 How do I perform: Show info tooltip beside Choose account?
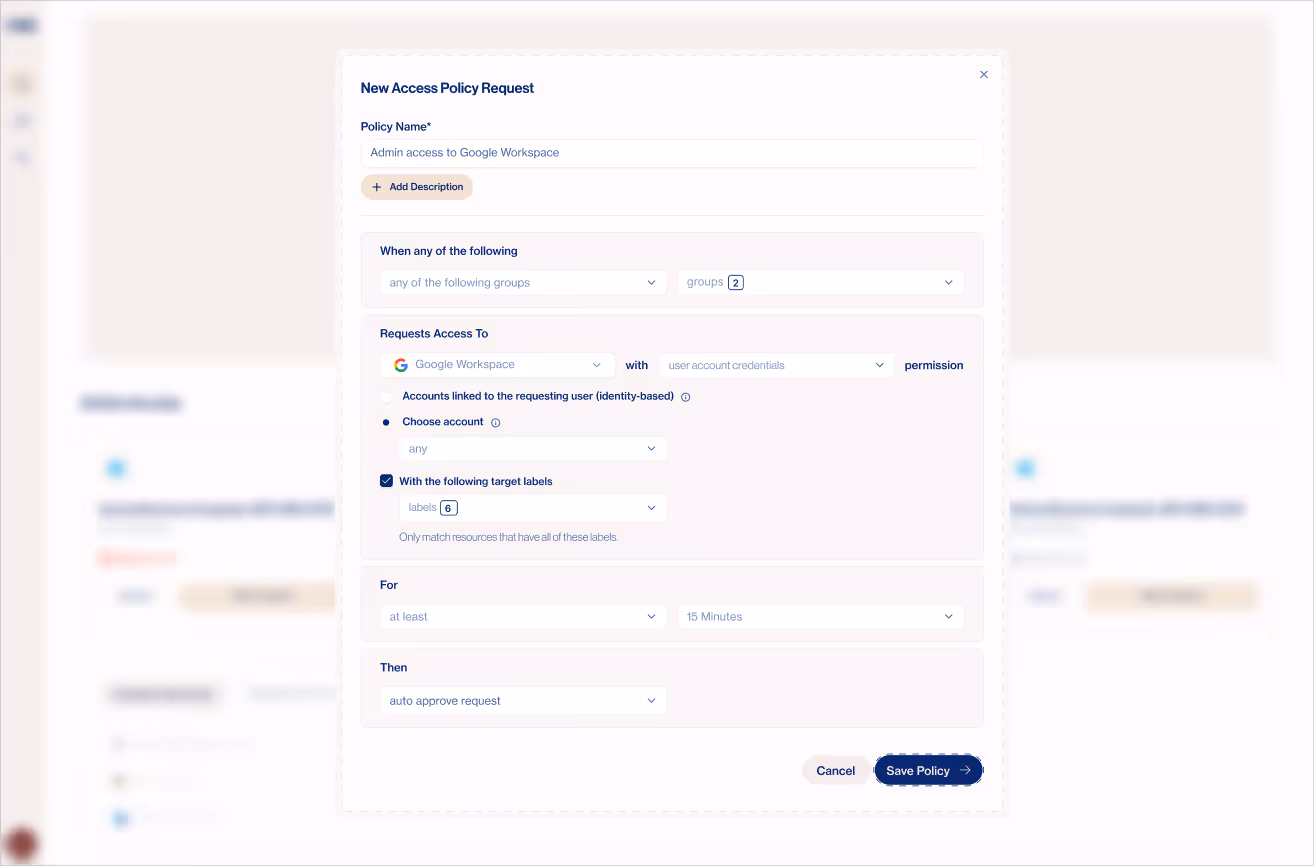click(496, 423)
